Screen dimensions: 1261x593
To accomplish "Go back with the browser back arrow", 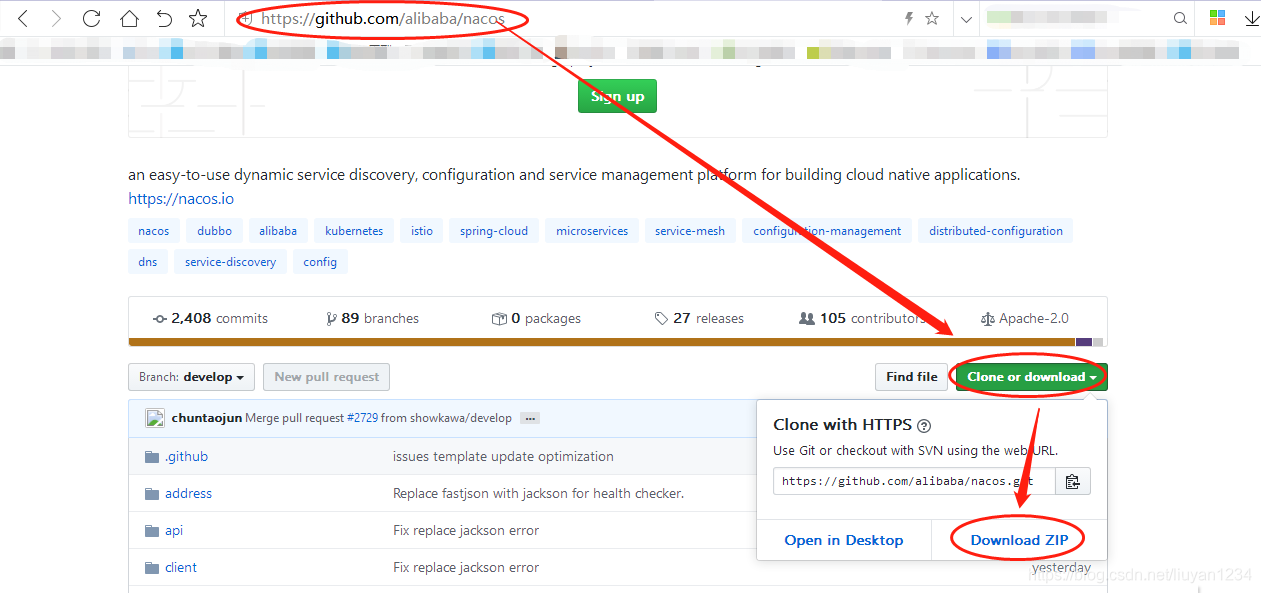I will pyautogui.click(x=23, y=18).
